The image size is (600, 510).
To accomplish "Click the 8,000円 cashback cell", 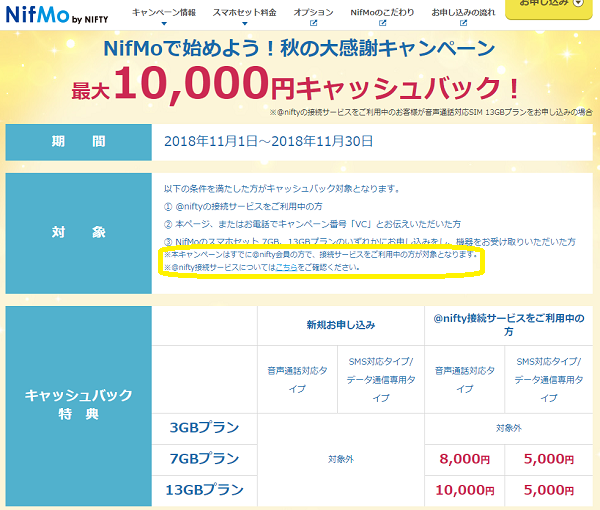I will [x=464, y=459].
